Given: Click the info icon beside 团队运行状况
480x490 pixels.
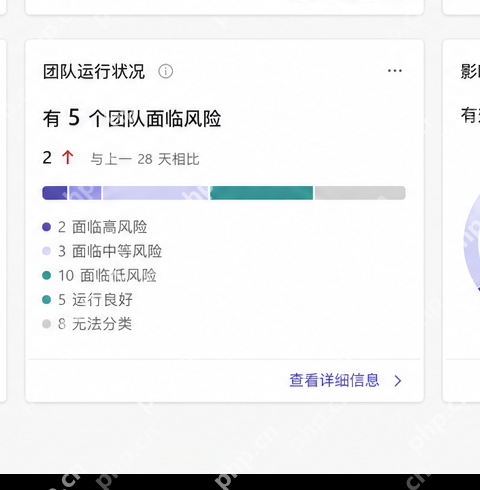Looking at the screenshot, I should tap(165, 71).
